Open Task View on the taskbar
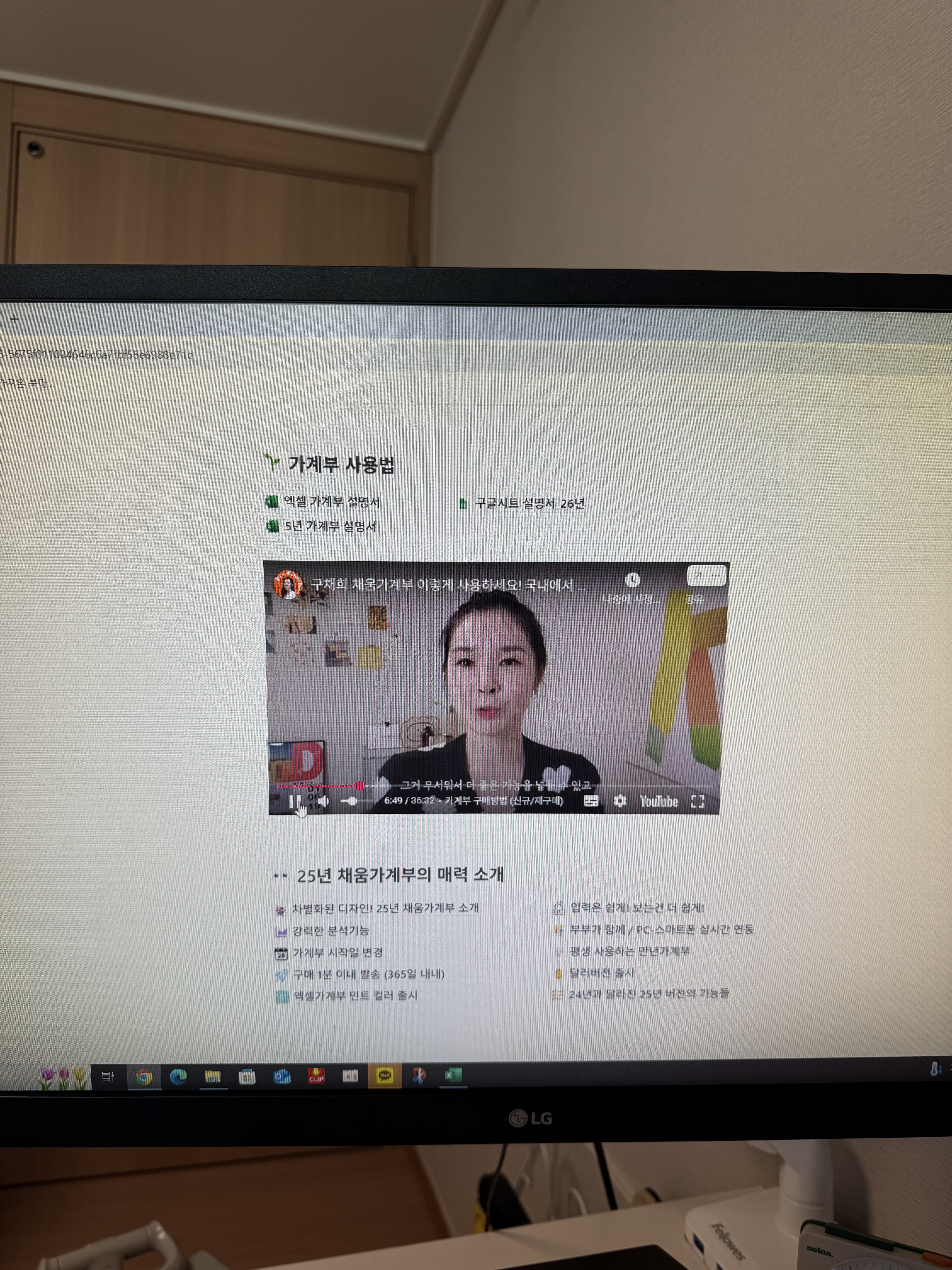 pos(107,1077)
